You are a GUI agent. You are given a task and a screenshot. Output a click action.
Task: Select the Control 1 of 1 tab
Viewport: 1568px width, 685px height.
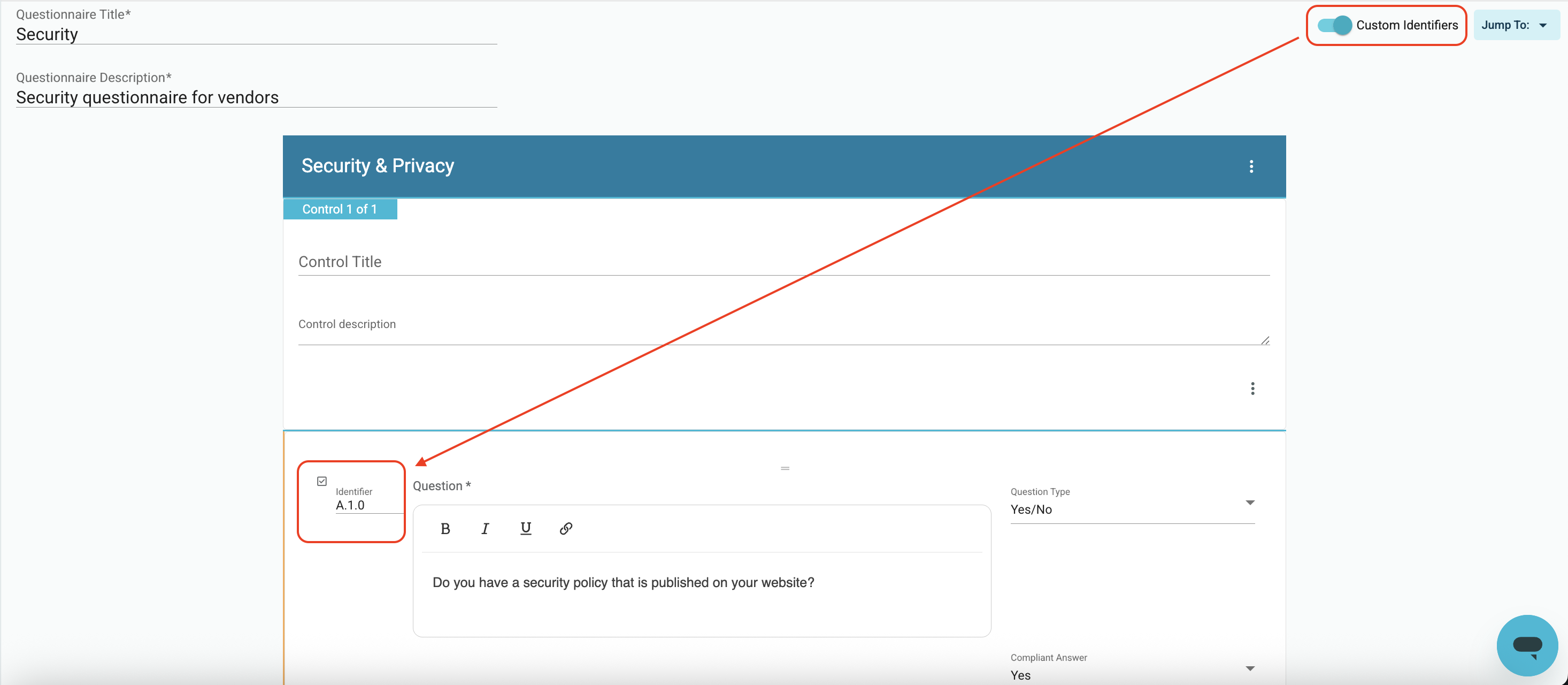(x=340, y=209)
